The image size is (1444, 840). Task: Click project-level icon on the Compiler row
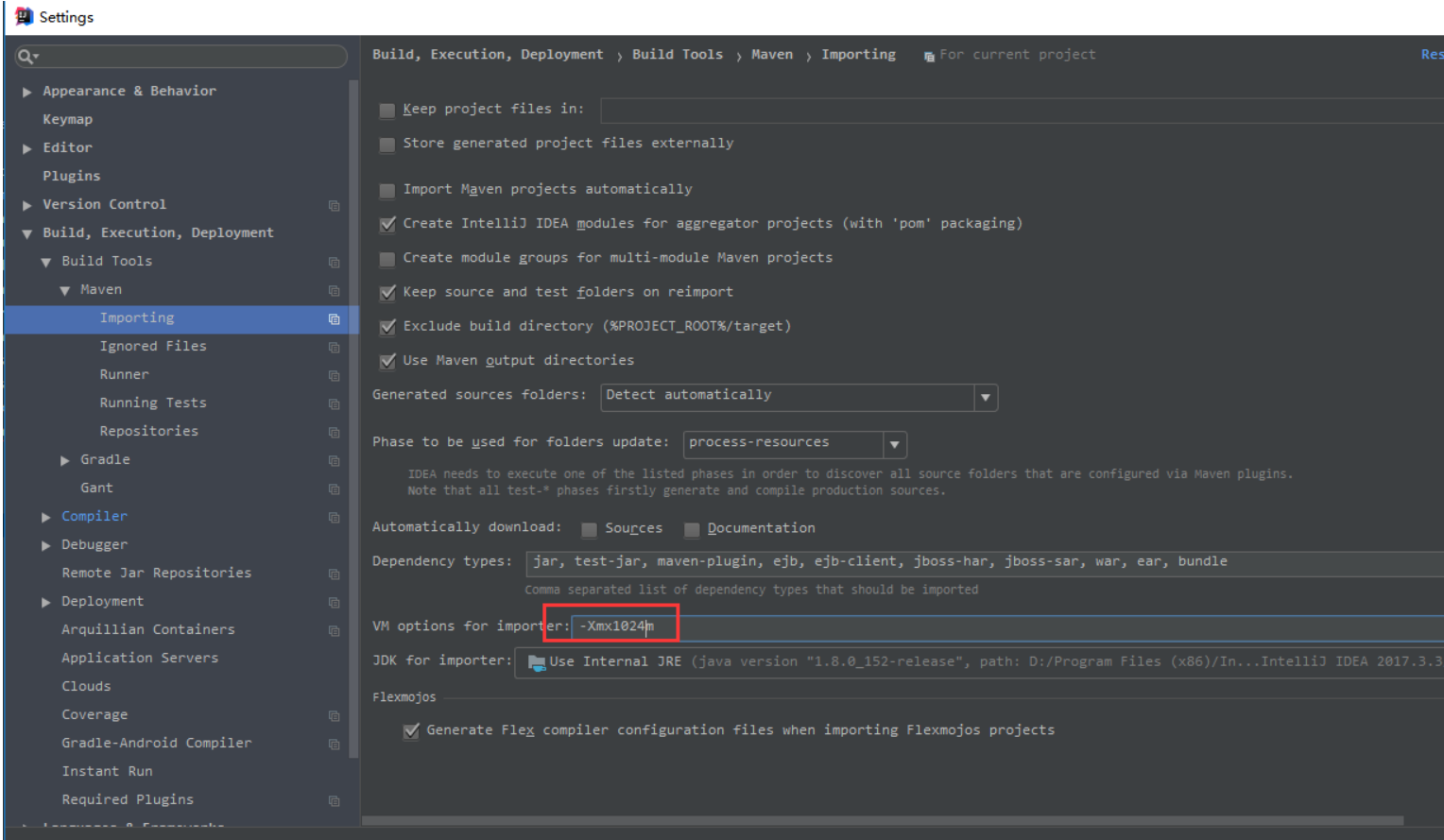pyautogui.click(x=334, y=517)
